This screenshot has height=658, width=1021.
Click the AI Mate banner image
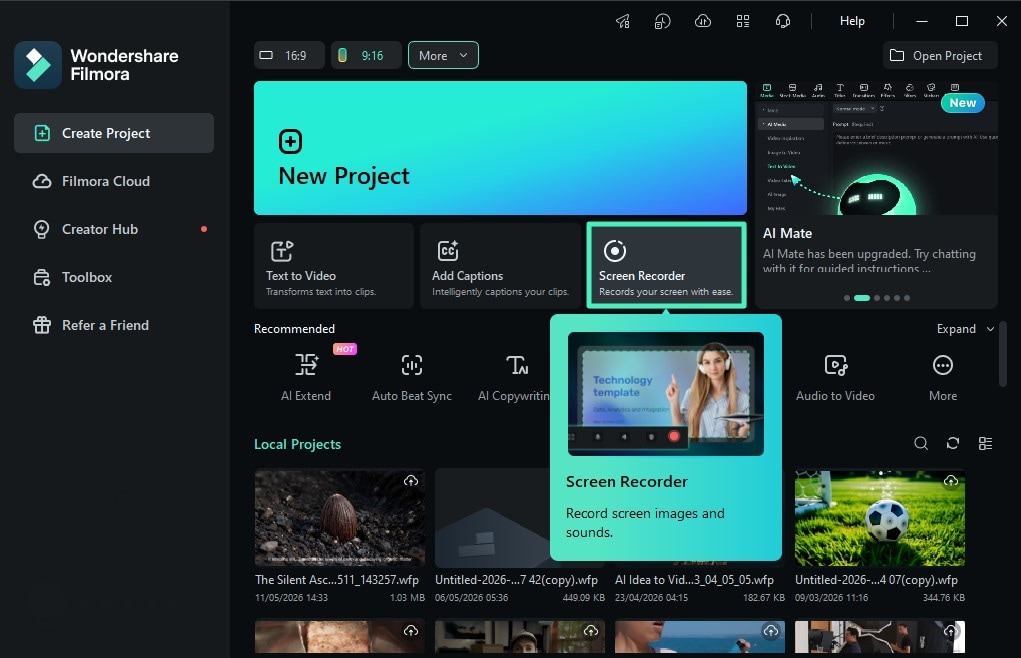tap(876, 148)
